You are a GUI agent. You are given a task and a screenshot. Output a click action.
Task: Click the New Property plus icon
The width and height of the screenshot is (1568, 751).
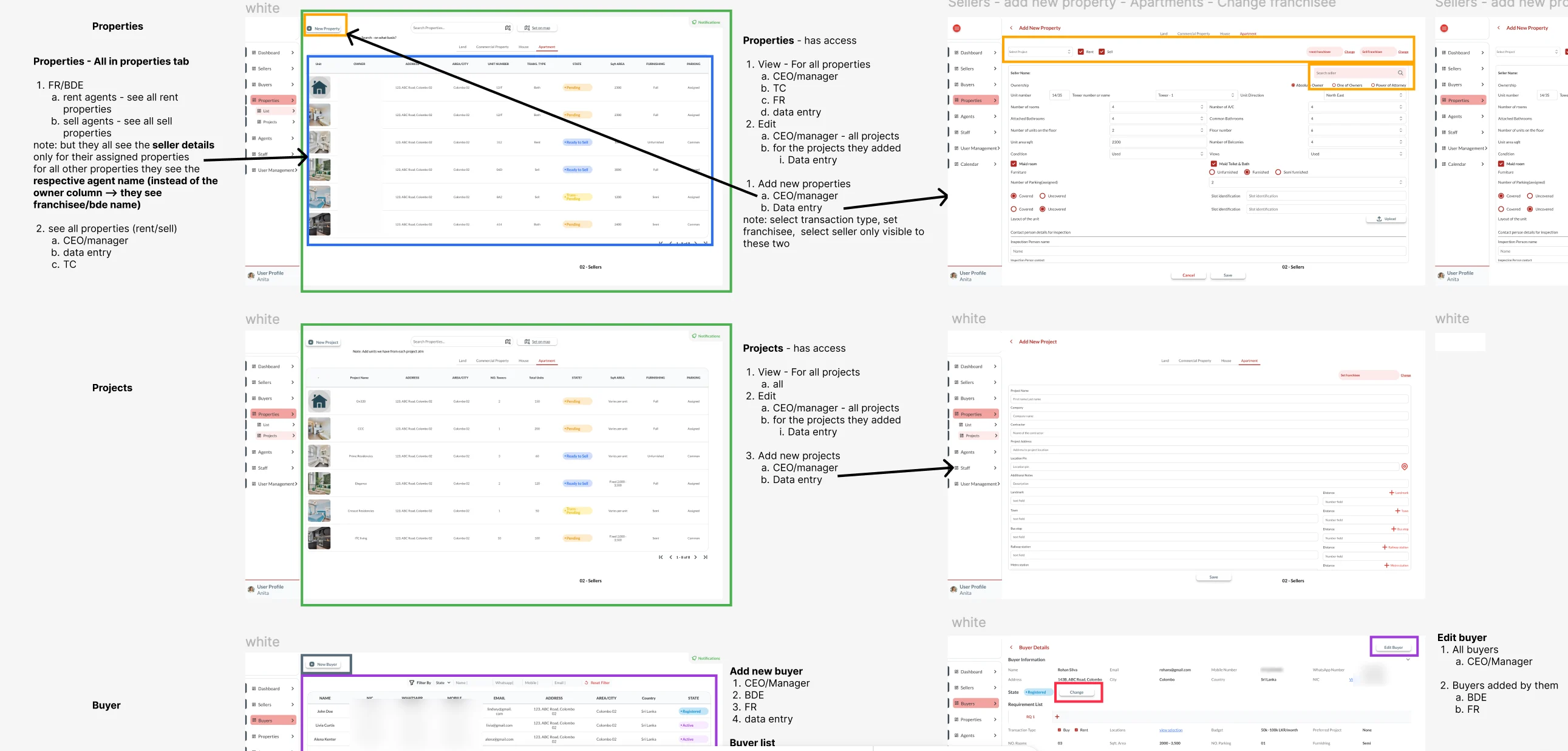pyautogui.click(x=310, y=29)
